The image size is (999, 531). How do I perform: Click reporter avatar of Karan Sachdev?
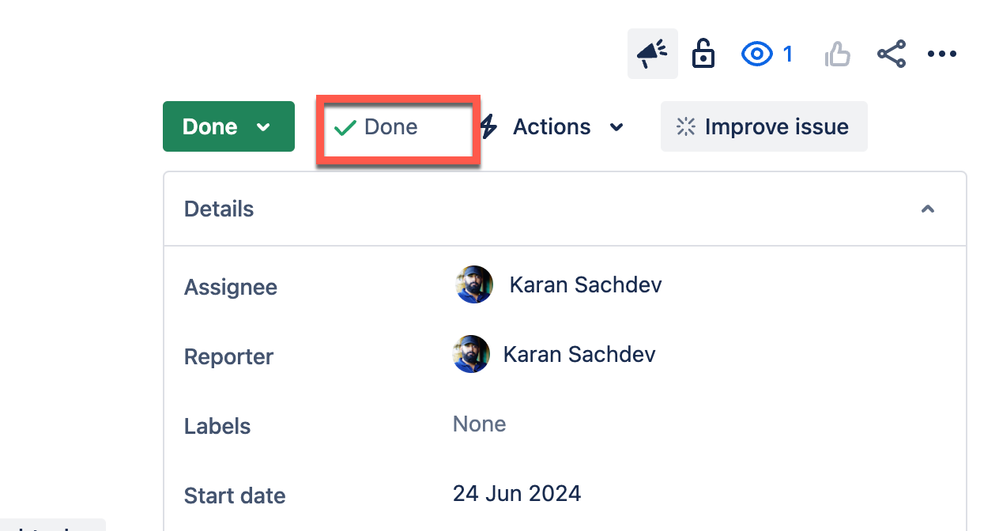coord(471,354)
